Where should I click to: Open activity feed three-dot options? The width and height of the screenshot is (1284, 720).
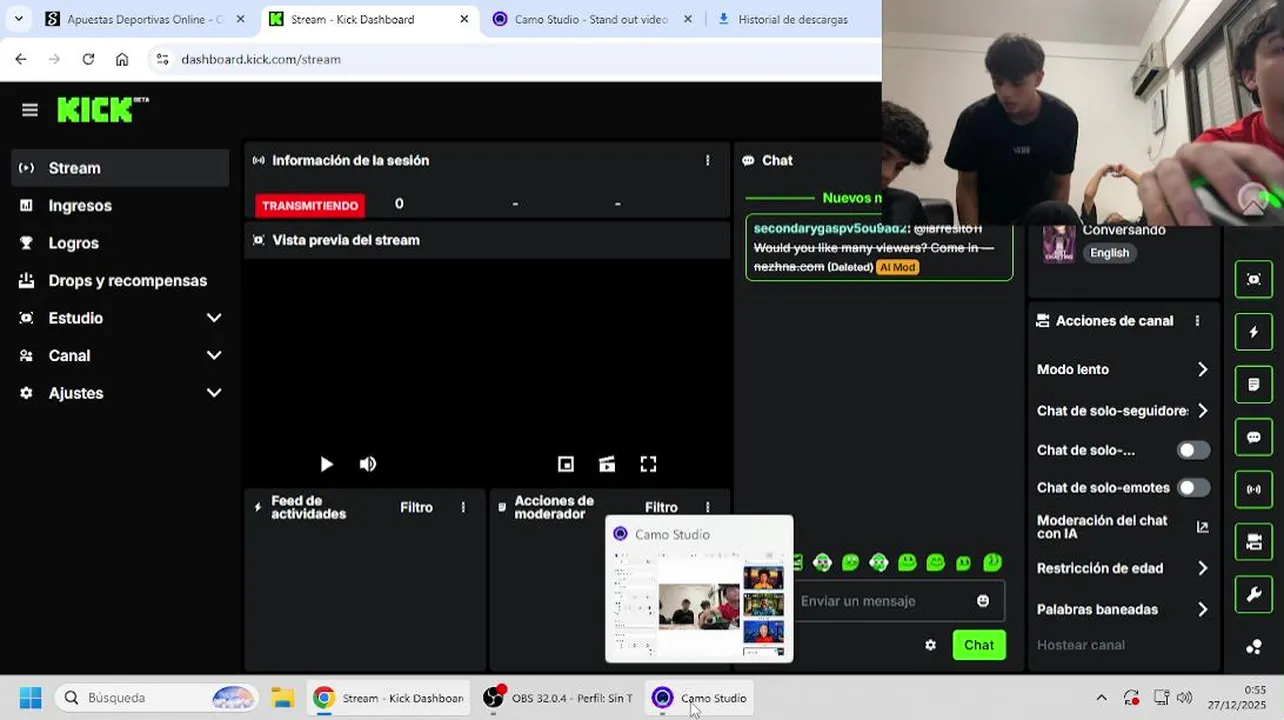tap(463, 508)
